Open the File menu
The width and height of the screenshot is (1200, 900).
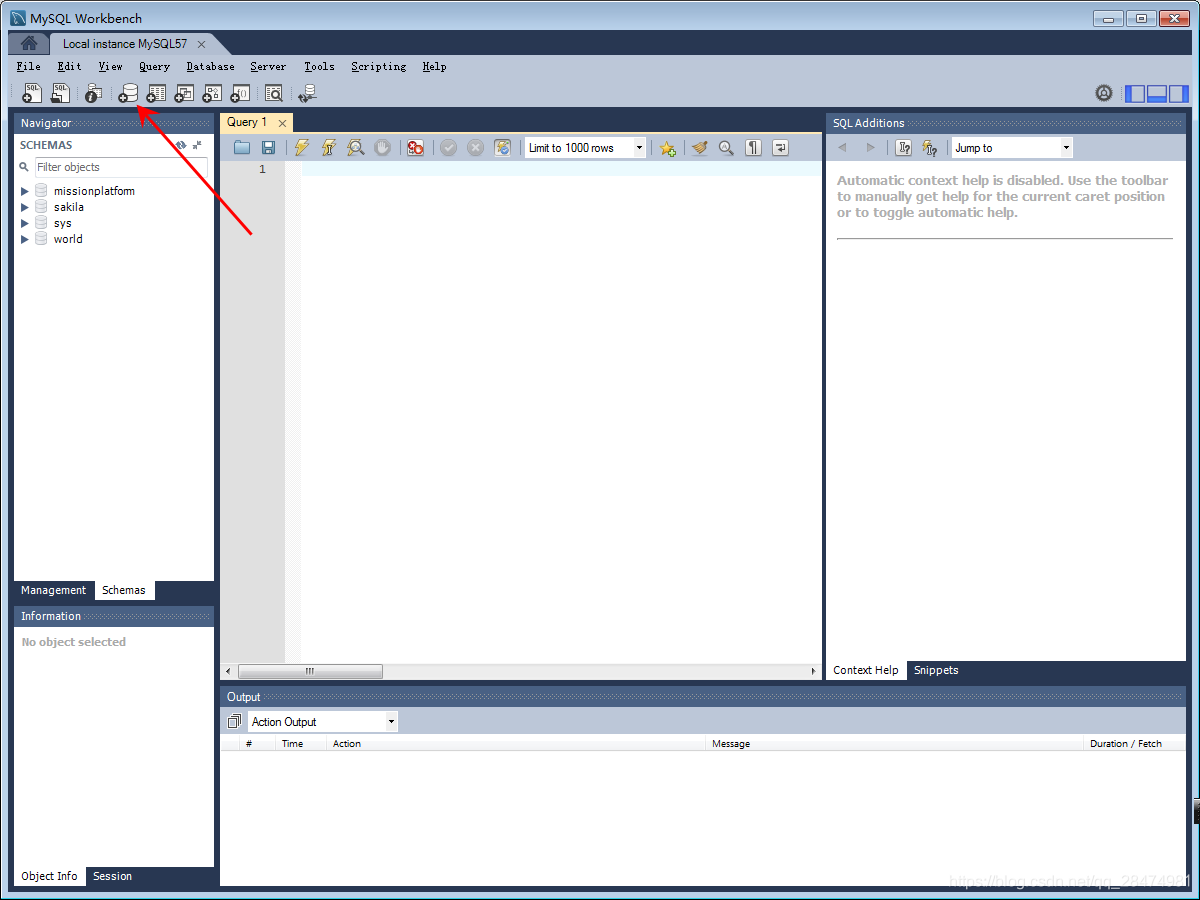click(29, 66)
